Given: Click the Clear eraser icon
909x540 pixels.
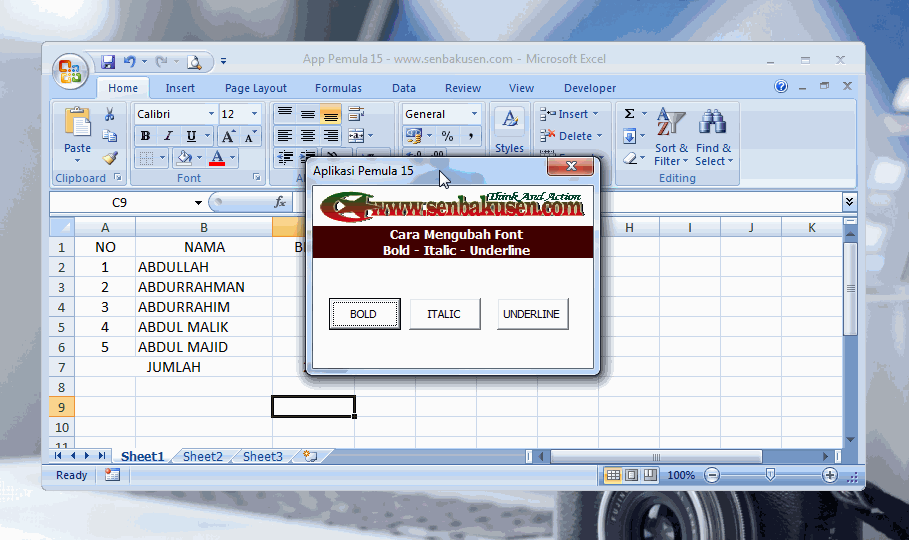Looking at the screenshot, I should coord(630,158).
